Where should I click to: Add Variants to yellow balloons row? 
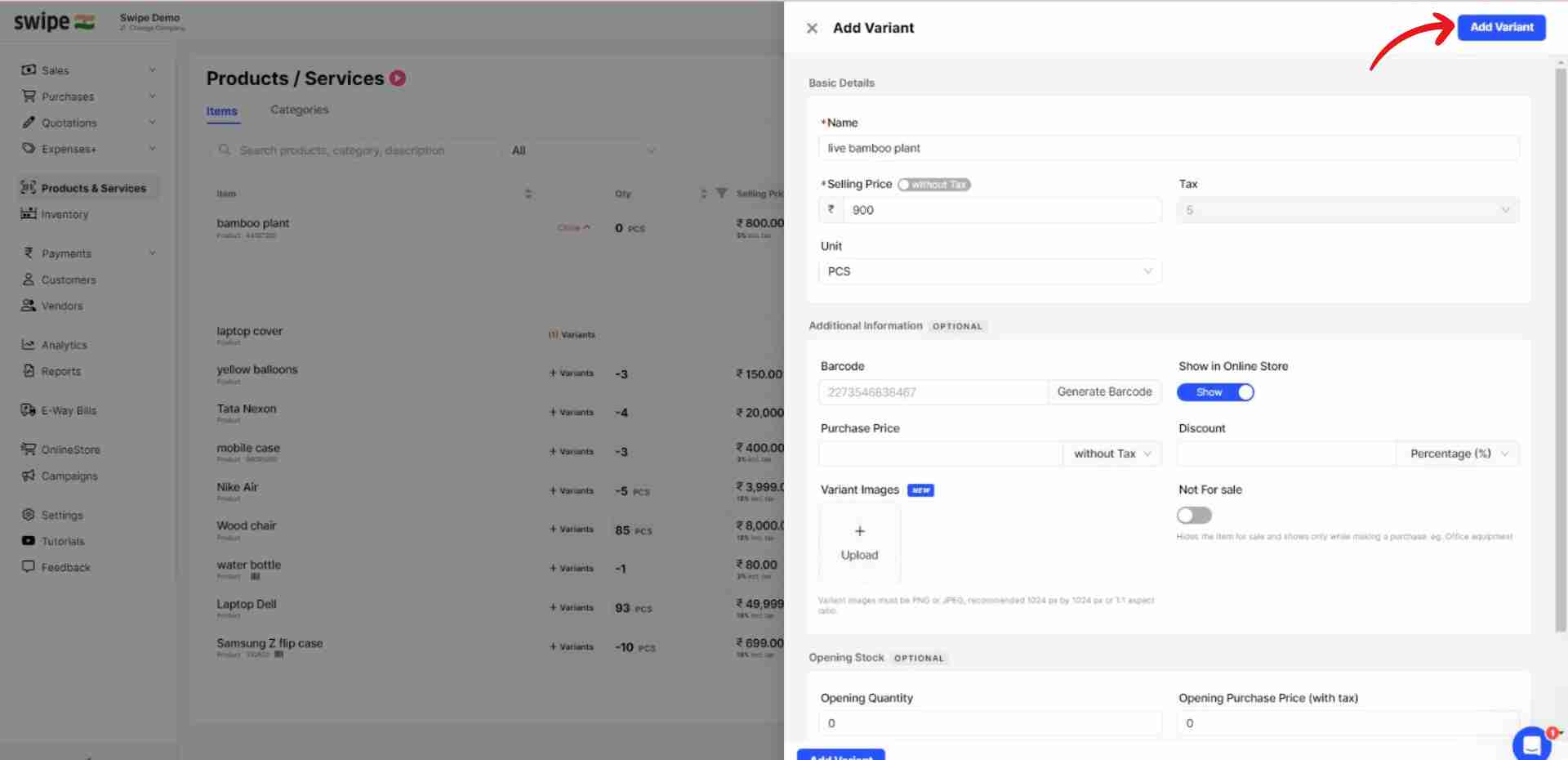tap(572, 373)
